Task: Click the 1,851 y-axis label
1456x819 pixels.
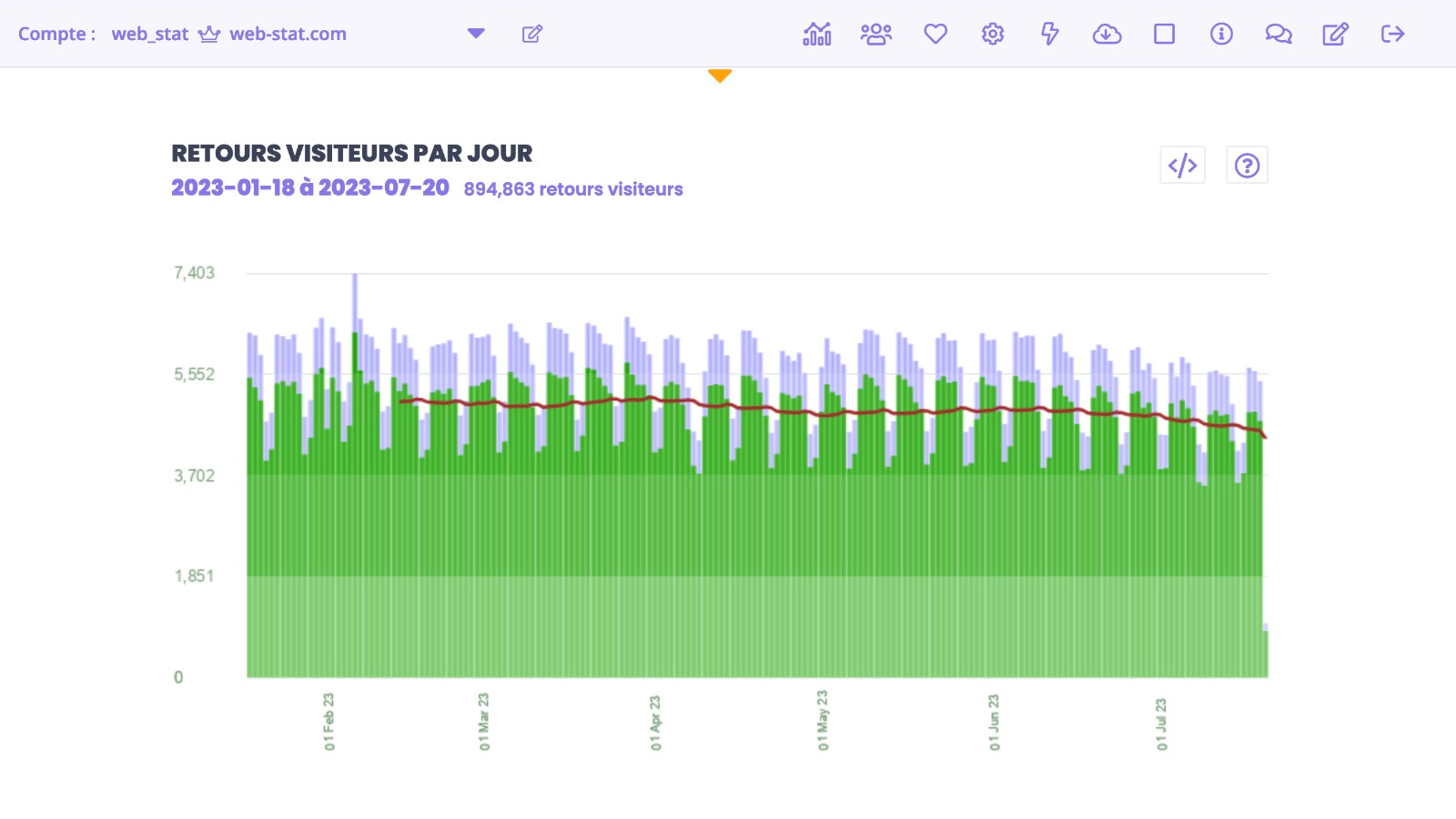Action: coord(194,576)
